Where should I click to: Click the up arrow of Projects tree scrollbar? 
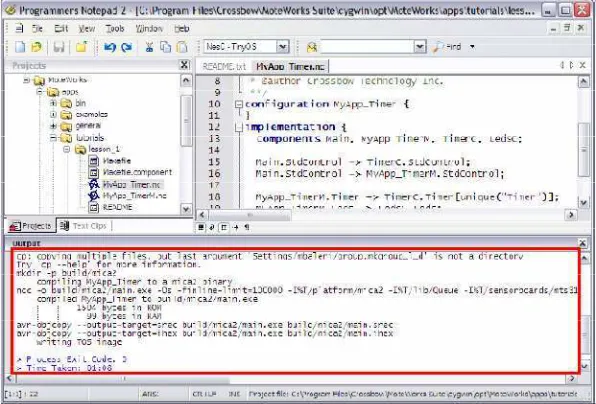(186, 81)
